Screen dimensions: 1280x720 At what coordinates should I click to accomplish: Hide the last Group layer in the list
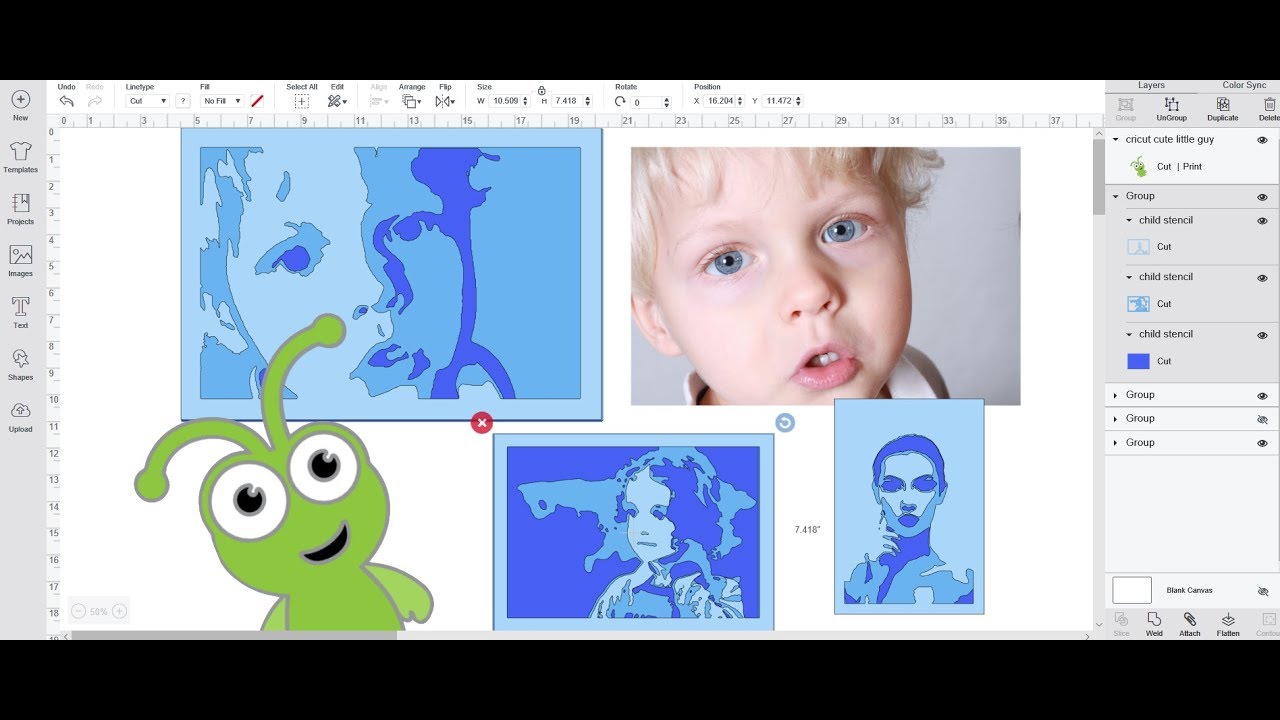[1262, 443]
